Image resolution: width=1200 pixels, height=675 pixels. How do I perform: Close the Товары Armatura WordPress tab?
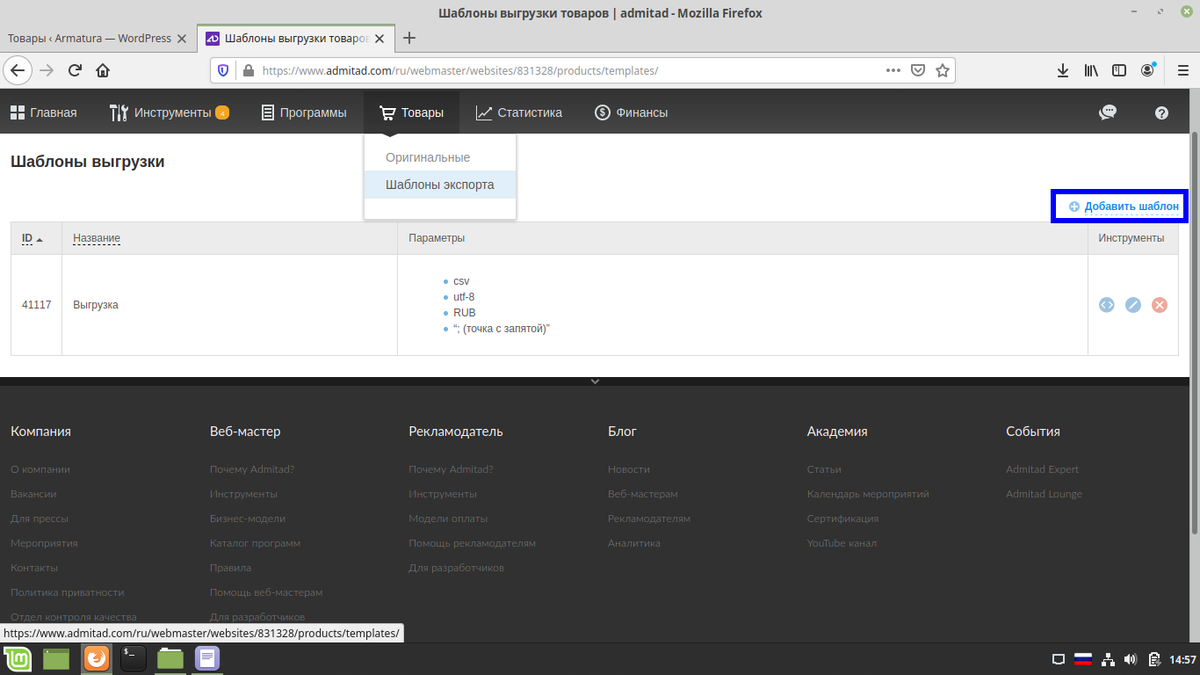coord(181,38)
